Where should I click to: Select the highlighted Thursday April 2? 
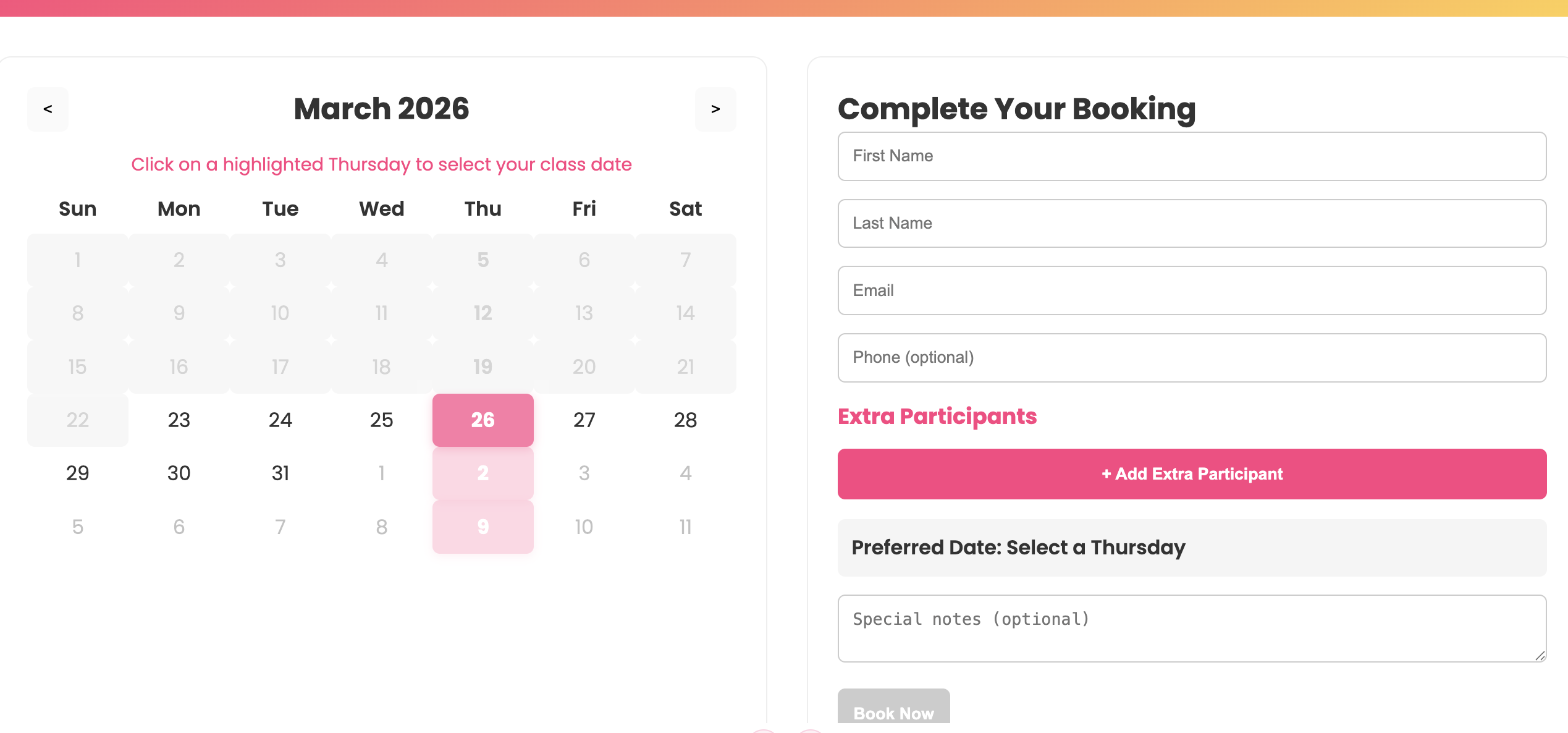coord(483,473)
